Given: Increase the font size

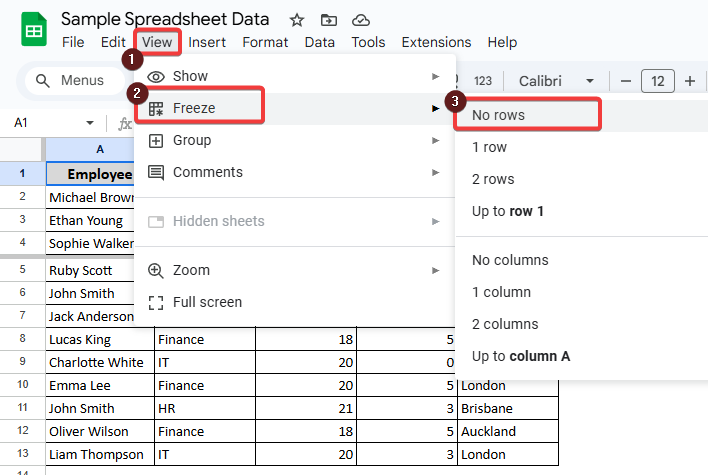Looking at the screenshot, I should tap(690, 81).
